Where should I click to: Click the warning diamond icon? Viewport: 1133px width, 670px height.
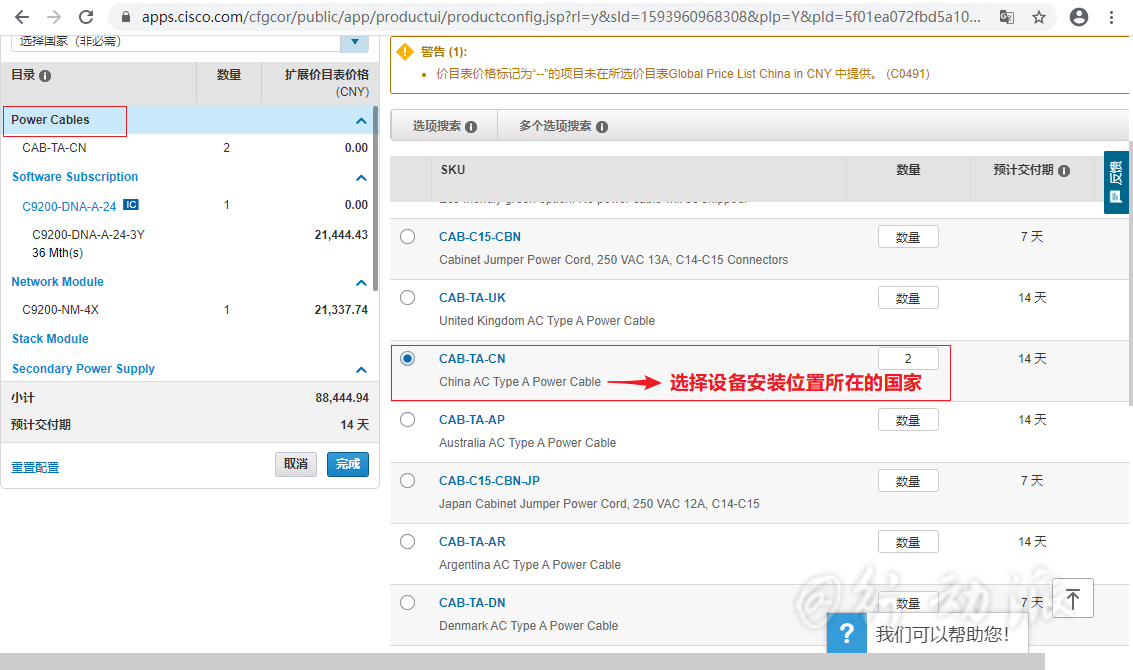[405, 51]
